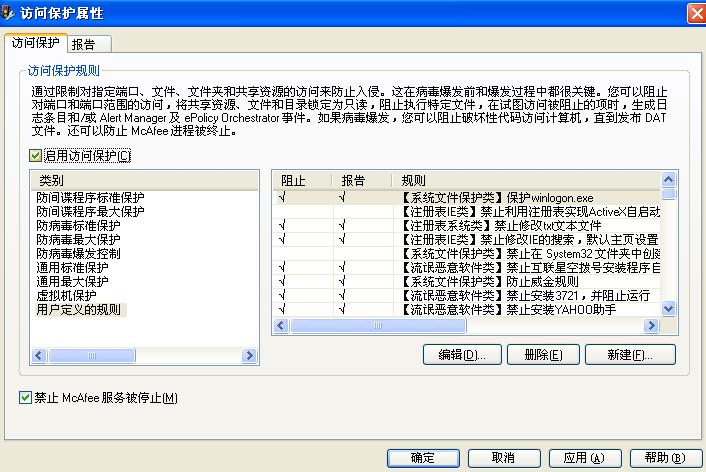Confirm settings with 确定 button
The height and width of the screenshot is (472, 706).
coord(422,458)
